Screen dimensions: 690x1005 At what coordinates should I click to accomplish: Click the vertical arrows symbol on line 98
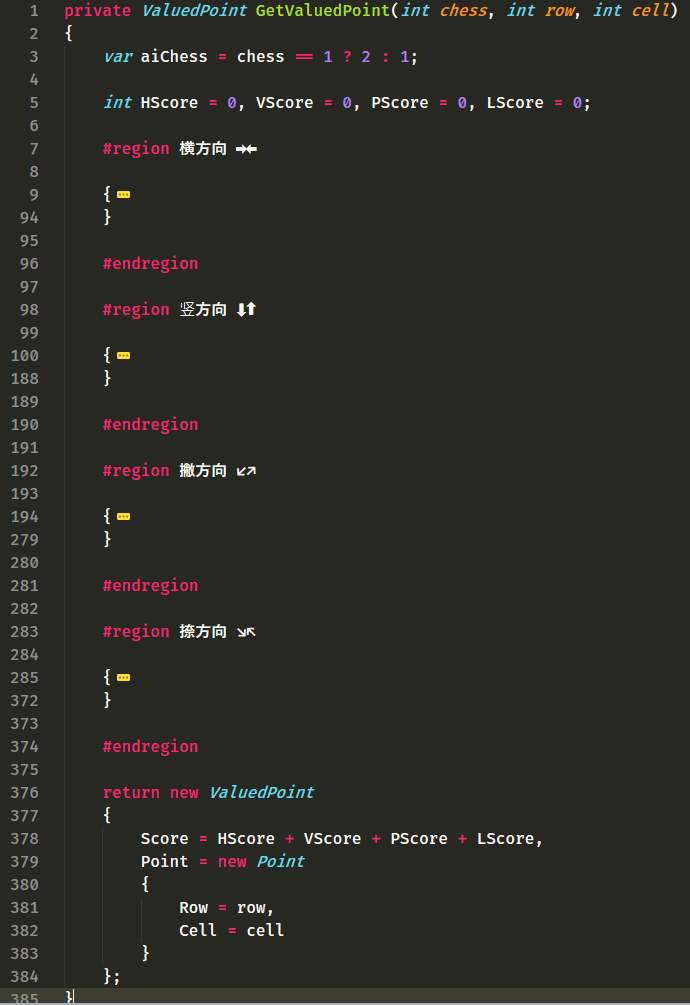246,310
